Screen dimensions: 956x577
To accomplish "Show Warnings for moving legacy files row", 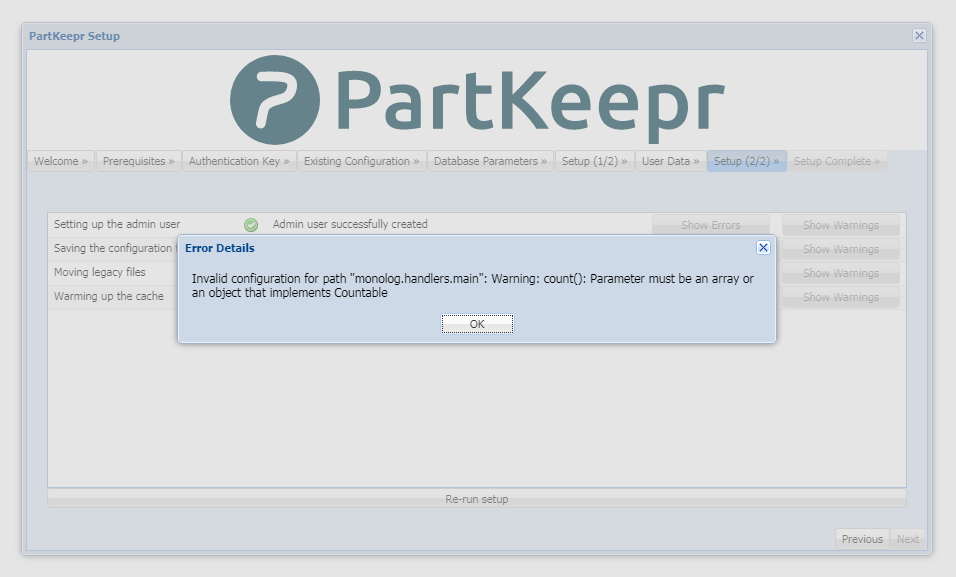I will [x=841, y=273].
